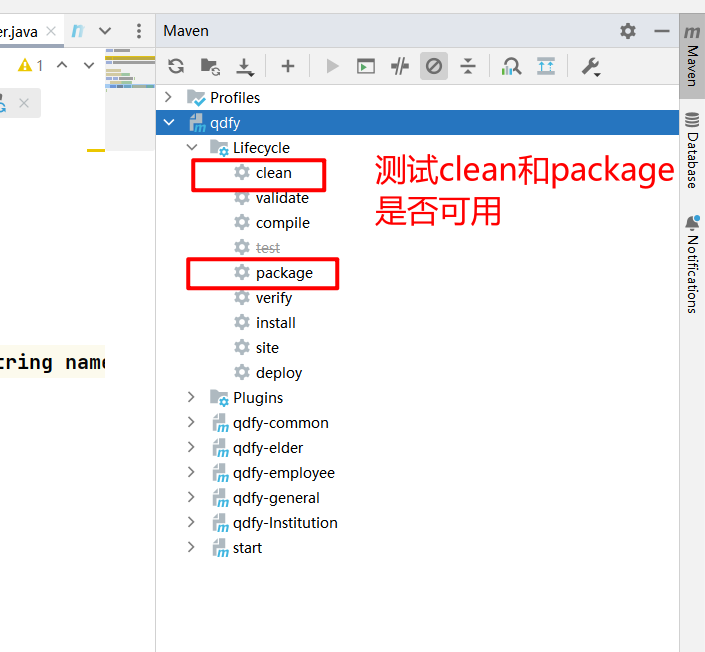This screenshot has height=652, width=705.
Task: Collapse the Lifecycle node
Action: point(192,147)
